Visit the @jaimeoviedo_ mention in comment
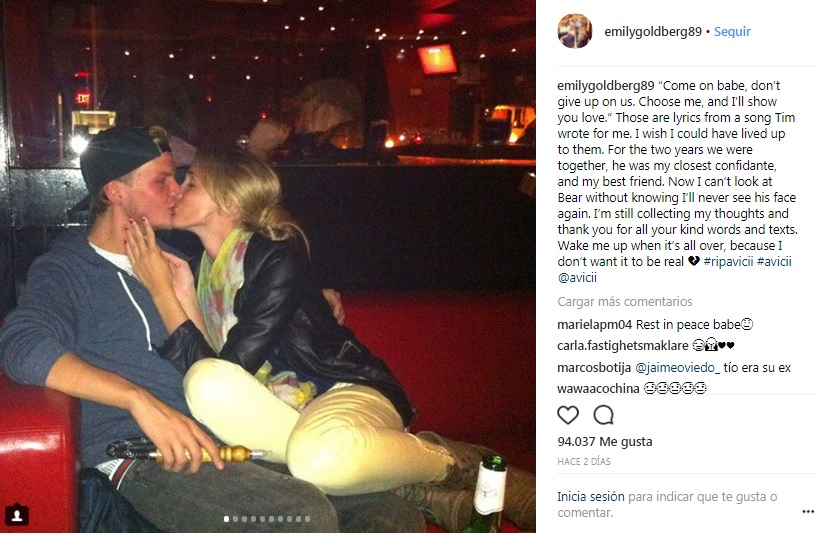820x536 pixels. click(x=677, y=368)
